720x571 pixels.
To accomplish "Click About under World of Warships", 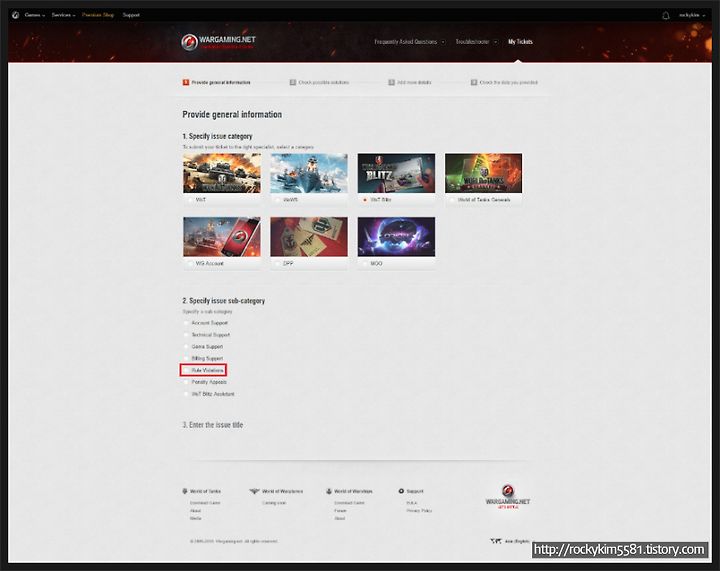I will point(340,518).
